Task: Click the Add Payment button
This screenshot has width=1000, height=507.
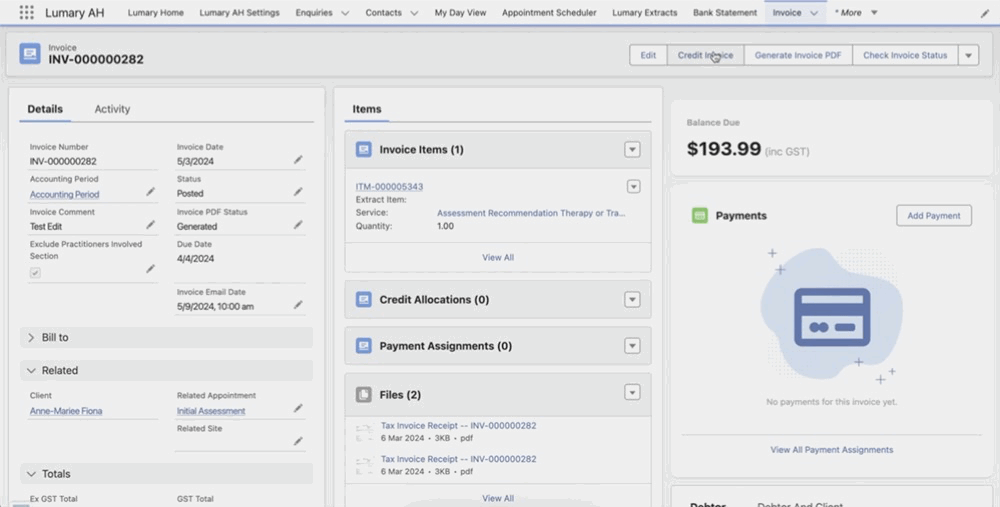Action: tap(933, 215)
